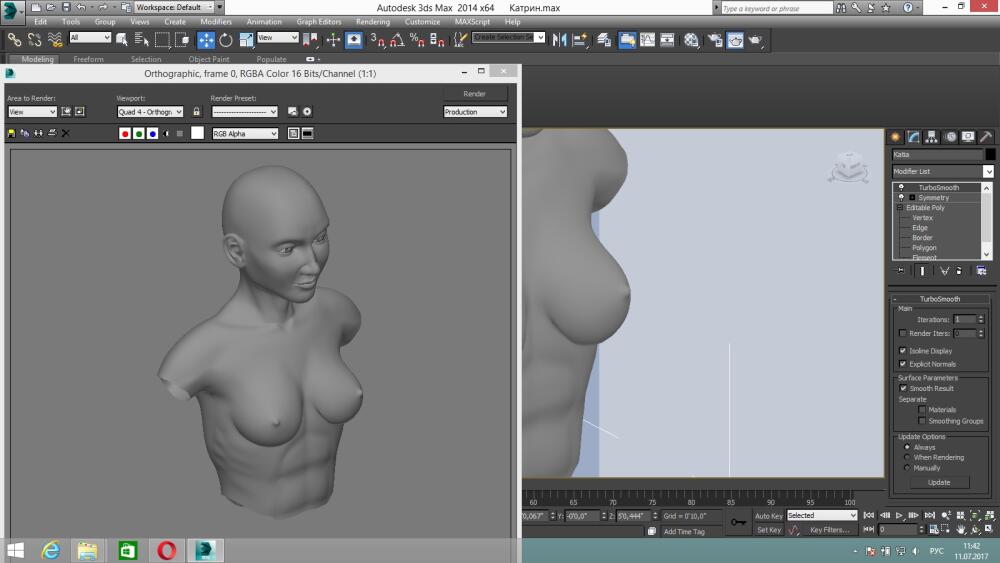Open Key Filters dialog

coord(829,530)
